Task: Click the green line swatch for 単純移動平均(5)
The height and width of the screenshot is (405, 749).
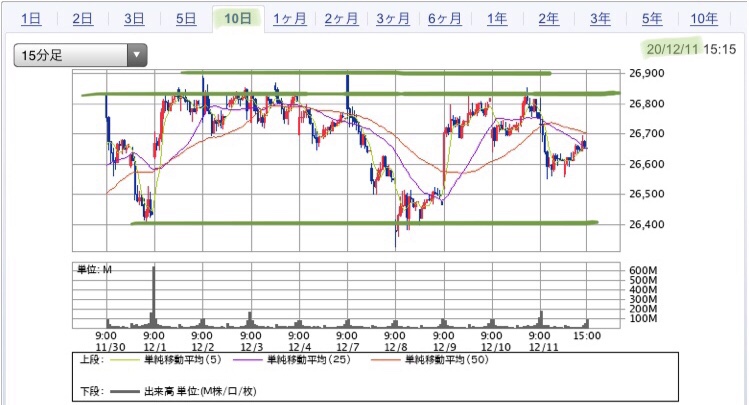Action: pyautogui.click(x=124, y=360)
